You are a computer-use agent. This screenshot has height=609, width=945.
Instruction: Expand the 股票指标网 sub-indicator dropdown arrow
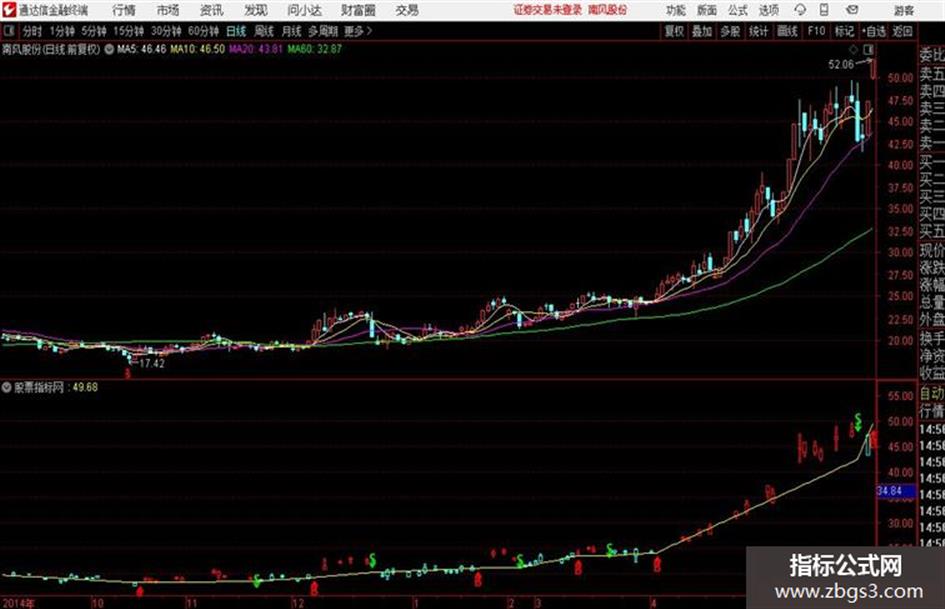7,387
